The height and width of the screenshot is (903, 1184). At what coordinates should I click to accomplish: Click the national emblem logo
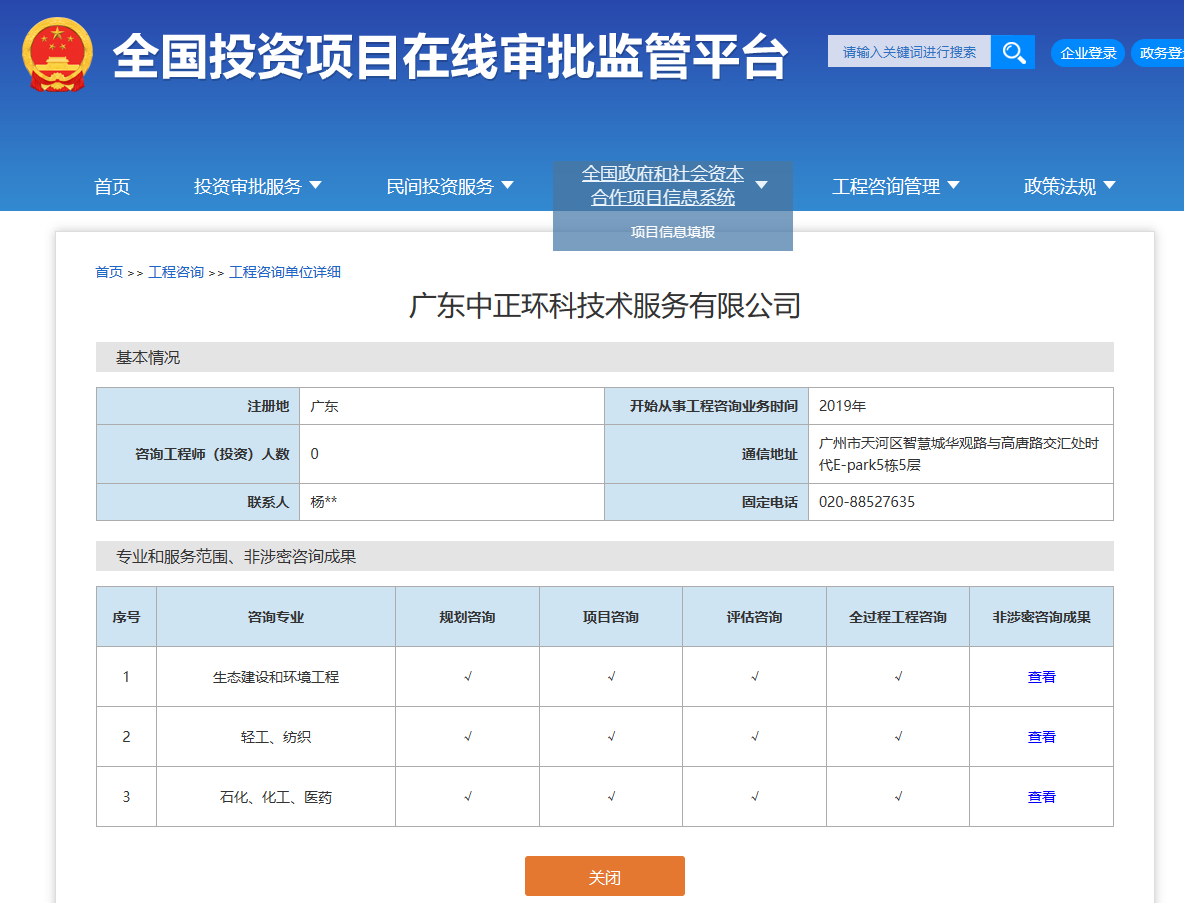(57, 54)
